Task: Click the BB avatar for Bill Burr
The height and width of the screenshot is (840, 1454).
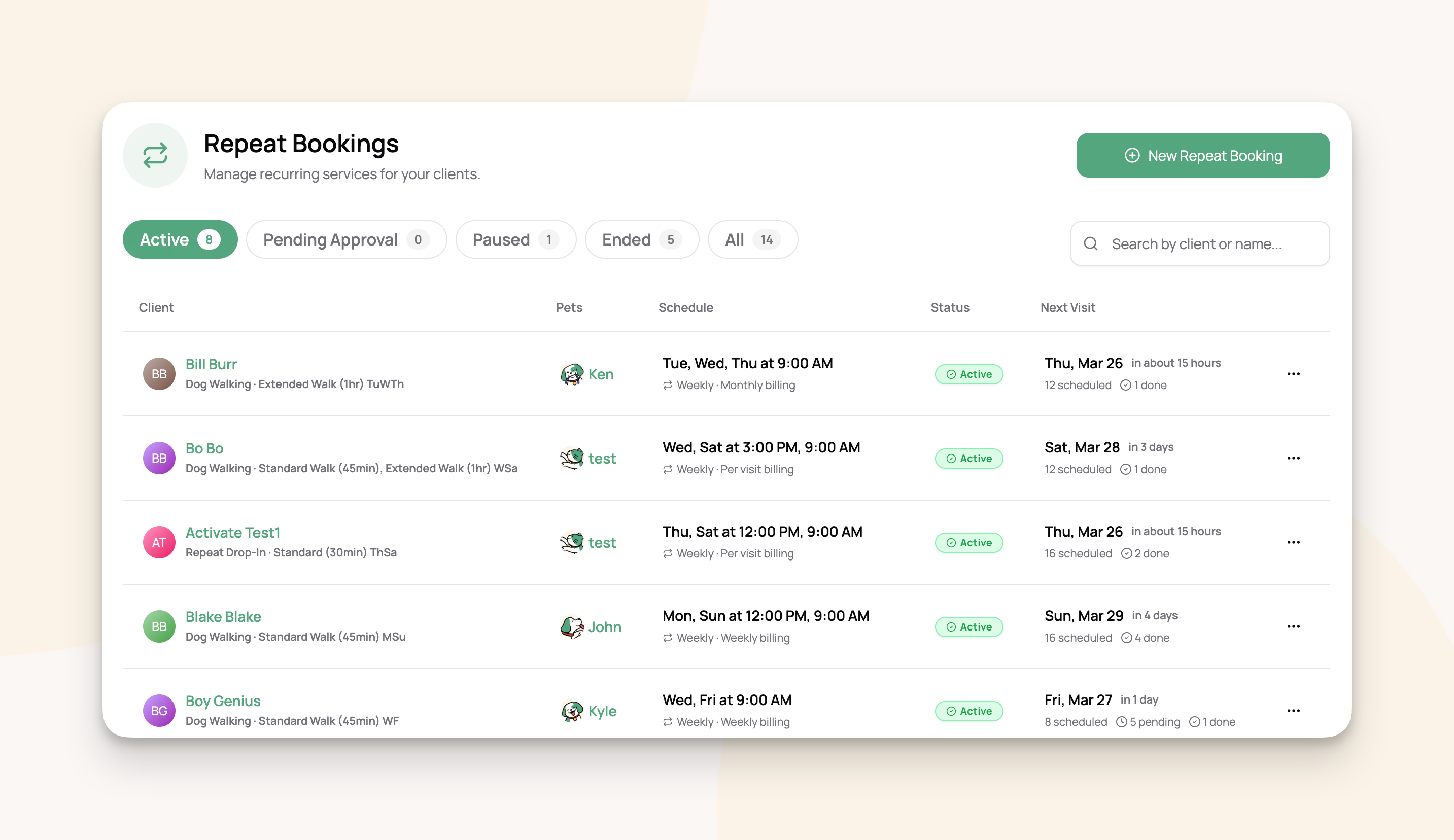Action: tap(159, 374)
